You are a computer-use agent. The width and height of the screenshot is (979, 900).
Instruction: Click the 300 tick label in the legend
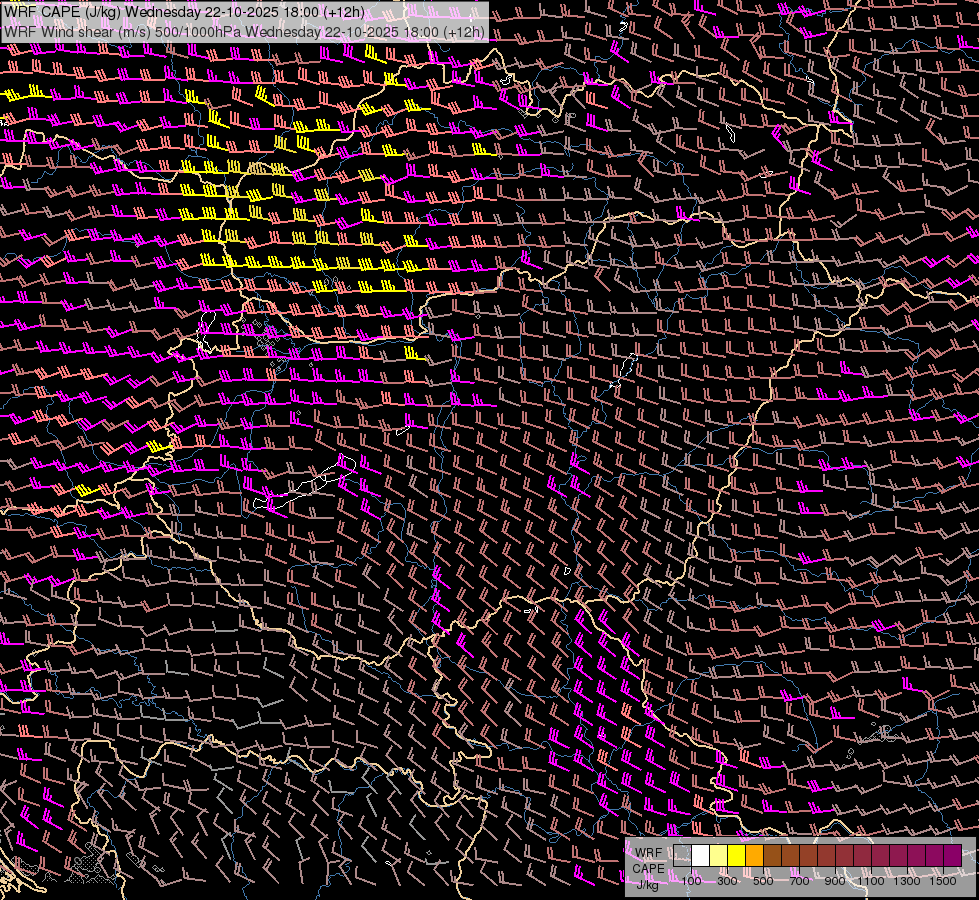(x=727, y=881)
